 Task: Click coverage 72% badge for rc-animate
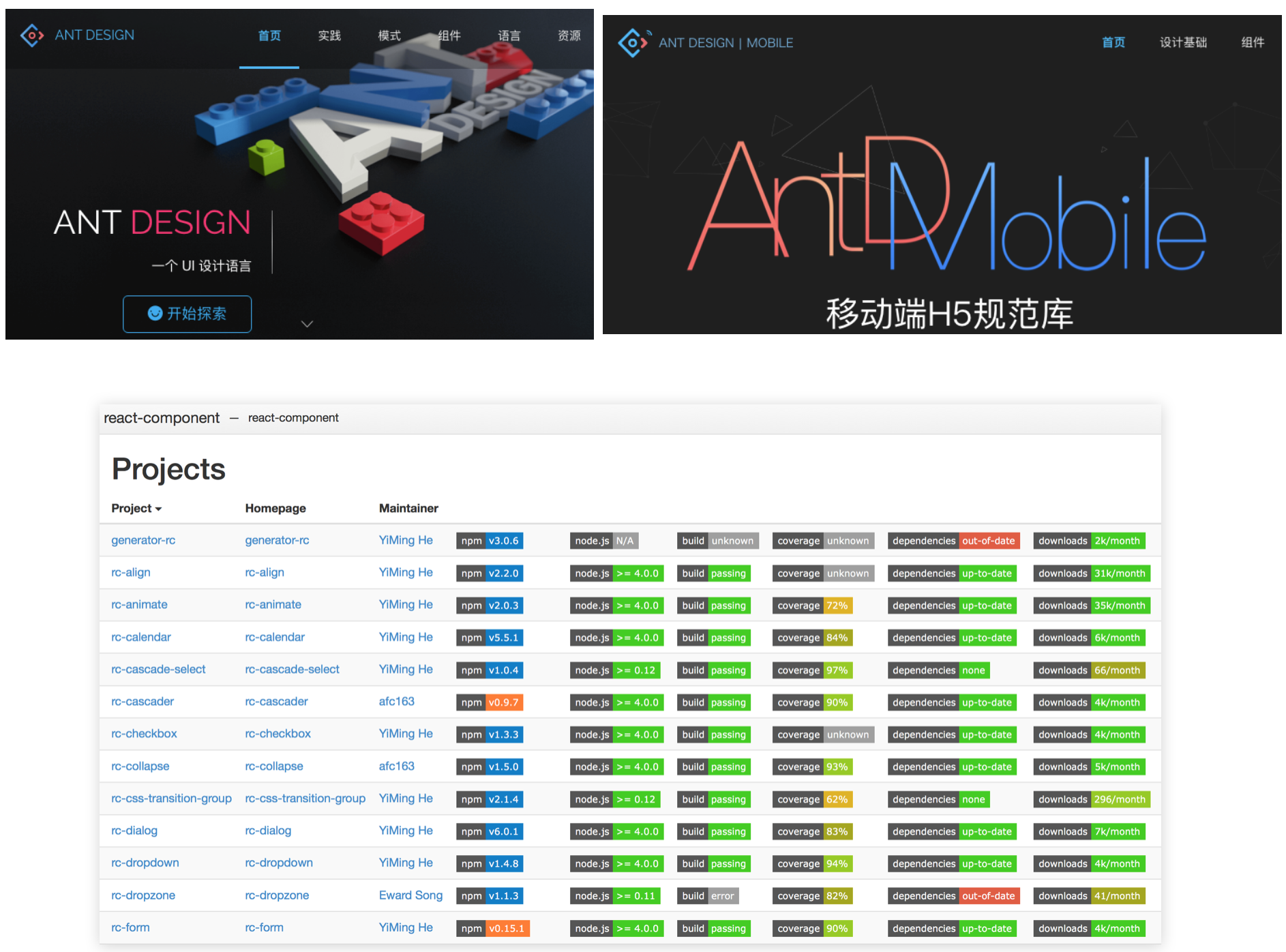coord(813,606)
